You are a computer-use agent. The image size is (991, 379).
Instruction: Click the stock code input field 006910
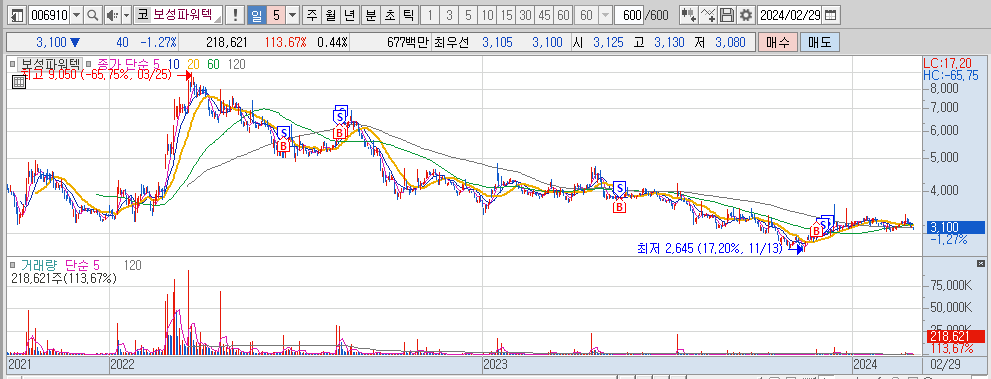click(49, 15)
